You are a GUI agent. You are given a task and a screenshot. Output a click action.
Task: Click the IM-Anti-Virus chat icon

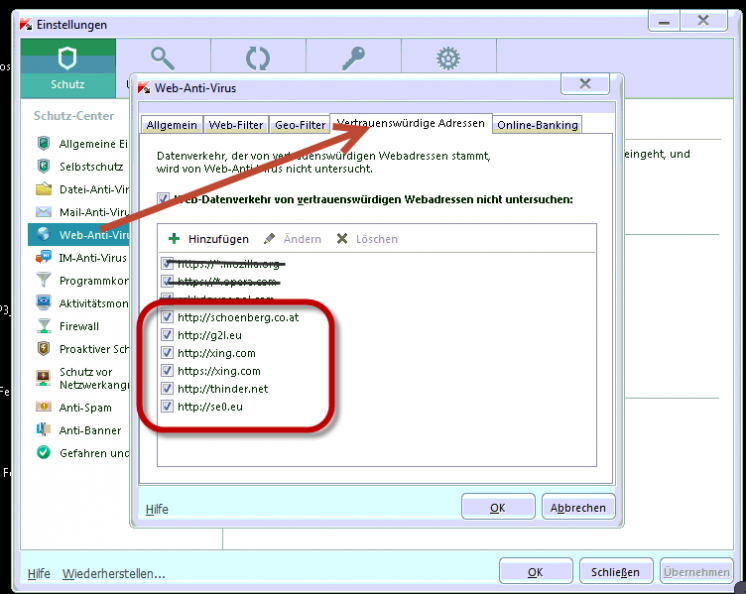click(x=44, y=257)
